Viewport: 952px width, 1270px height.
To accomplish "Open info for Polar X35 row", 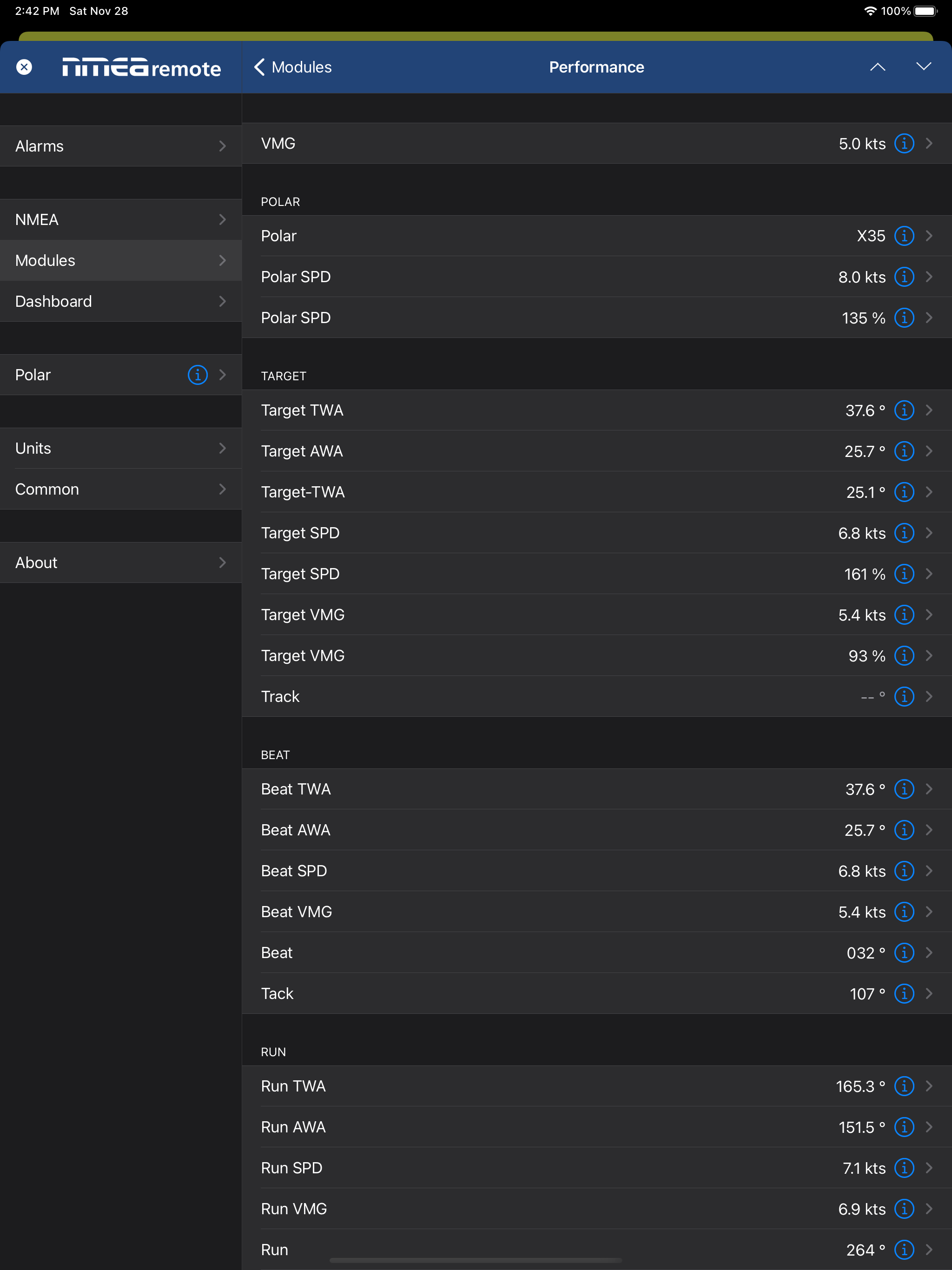I will tap(904, 236).
